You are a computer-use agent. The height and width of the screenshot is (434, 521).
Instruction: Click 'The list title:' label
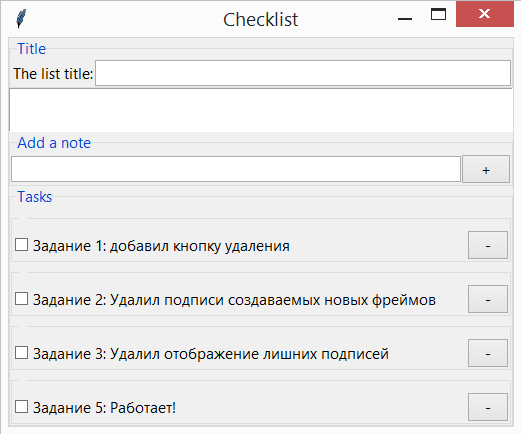click(x=53, y=74)
